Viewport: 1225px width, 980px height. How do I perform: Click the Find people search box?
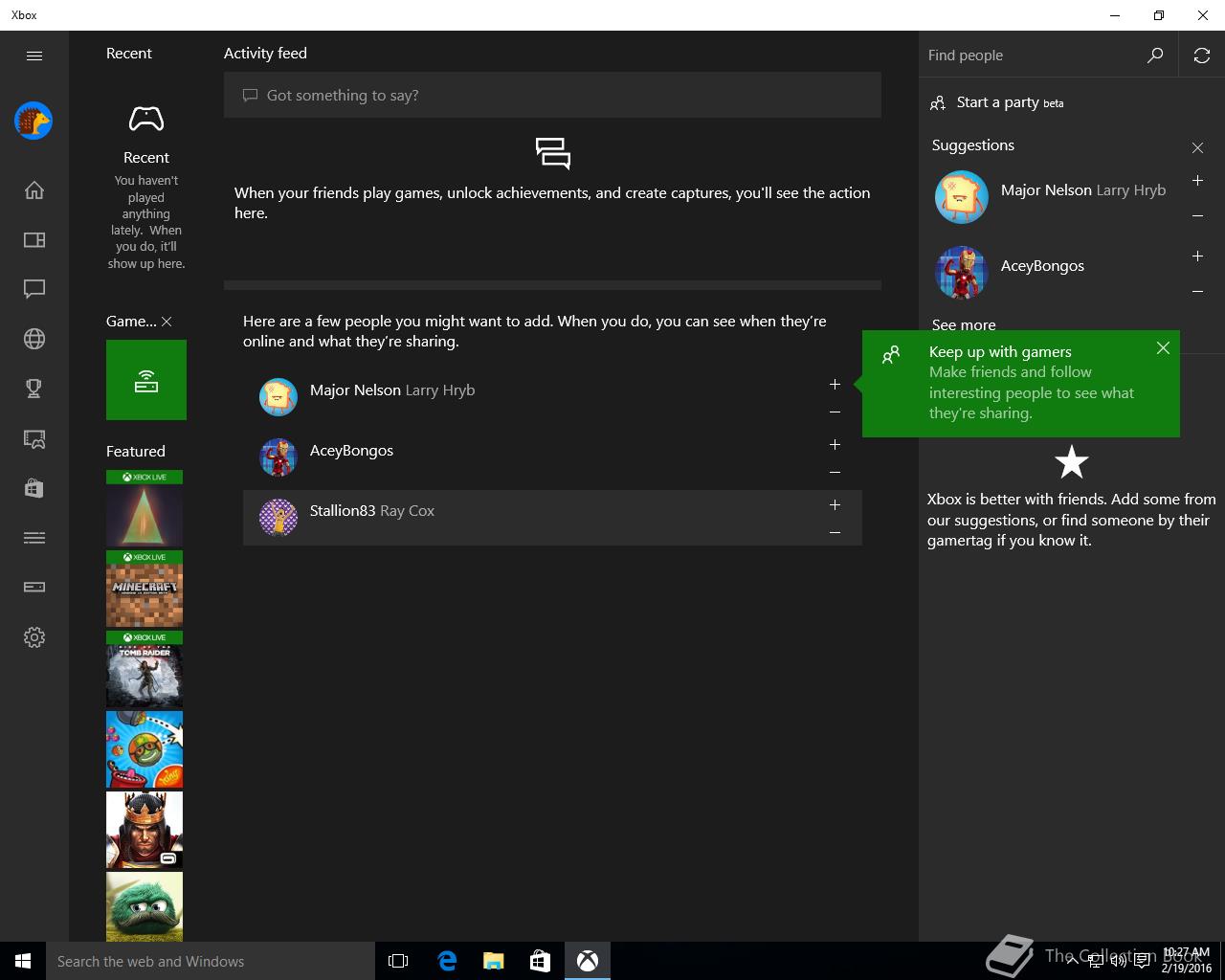click(x=1030, y=56)
